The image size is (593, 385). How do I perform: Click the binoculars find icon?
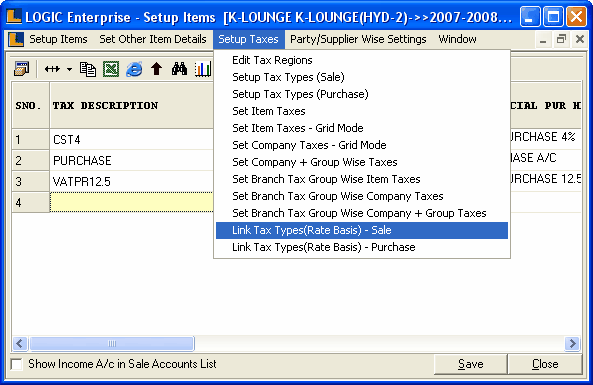click(x=179, y=69)
